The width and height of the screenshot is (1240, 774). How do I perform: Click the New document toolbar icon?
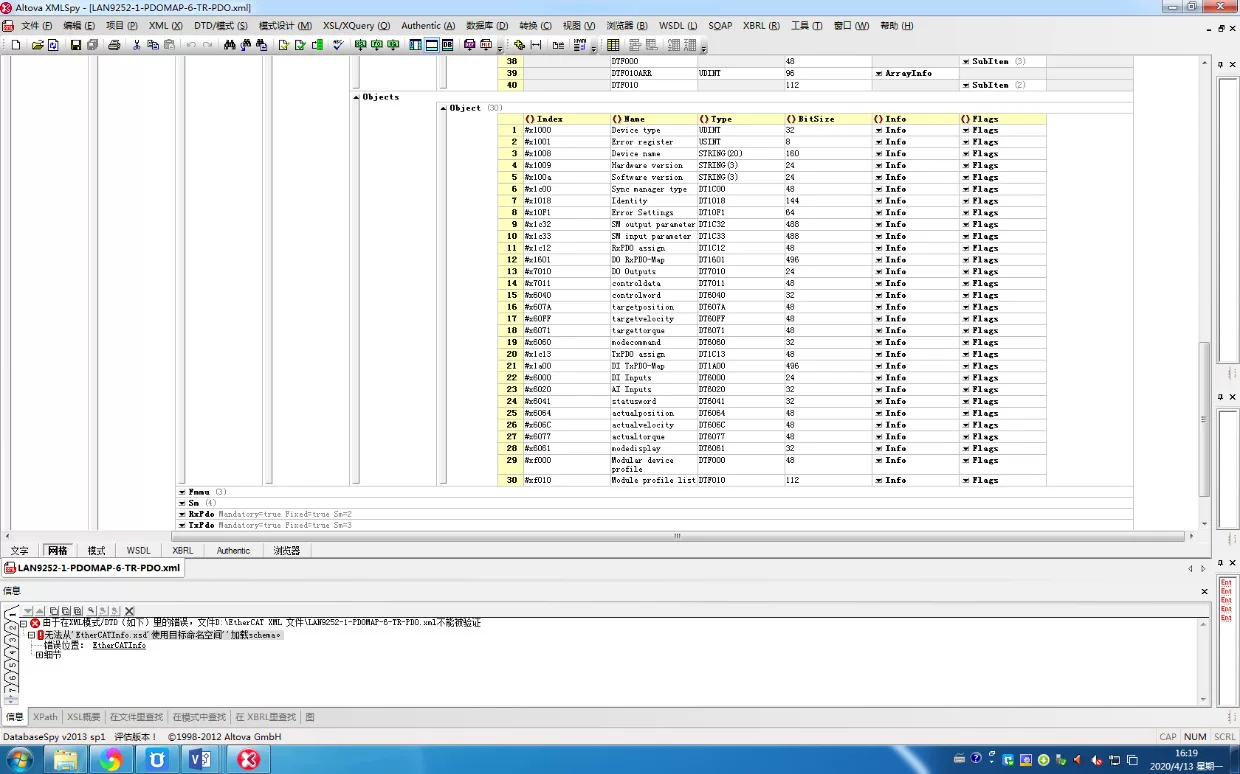coord(16,45)
